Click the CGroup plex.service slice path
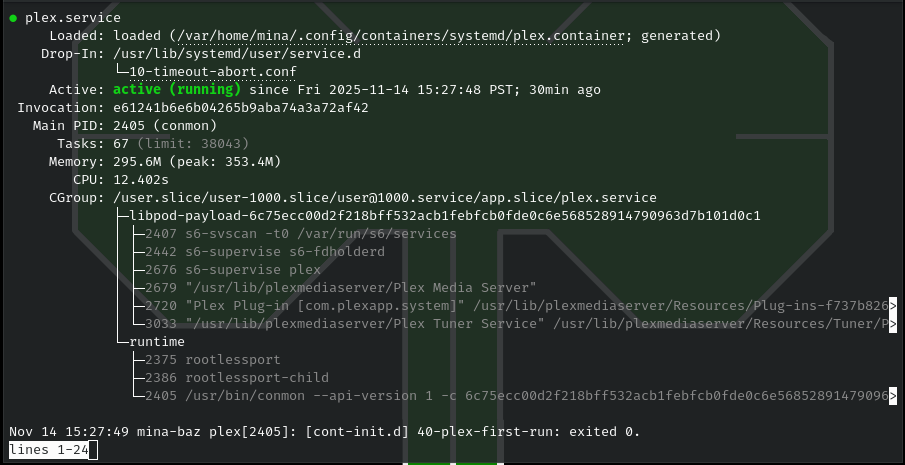 pos(385,198)
